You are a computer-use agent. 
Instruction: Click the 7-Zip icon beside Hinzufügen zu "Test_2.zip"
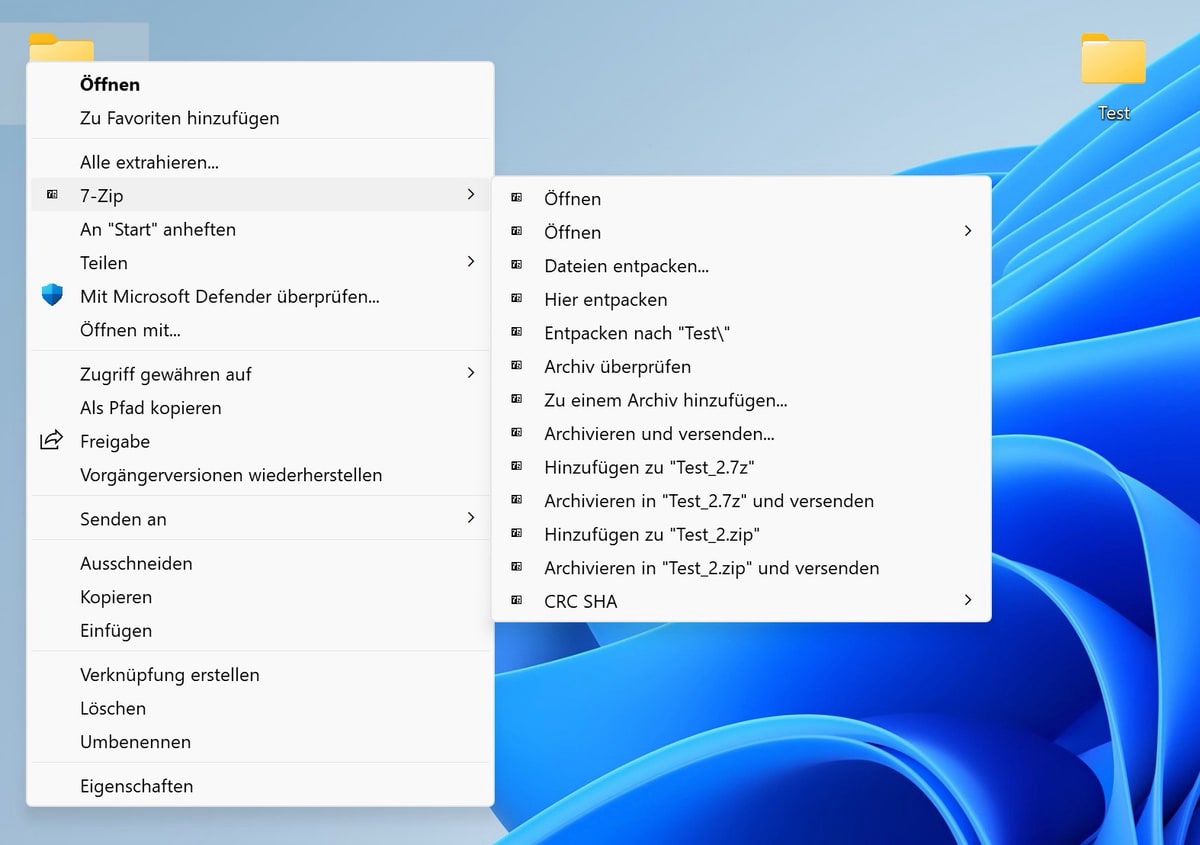(x=516, y=534)
